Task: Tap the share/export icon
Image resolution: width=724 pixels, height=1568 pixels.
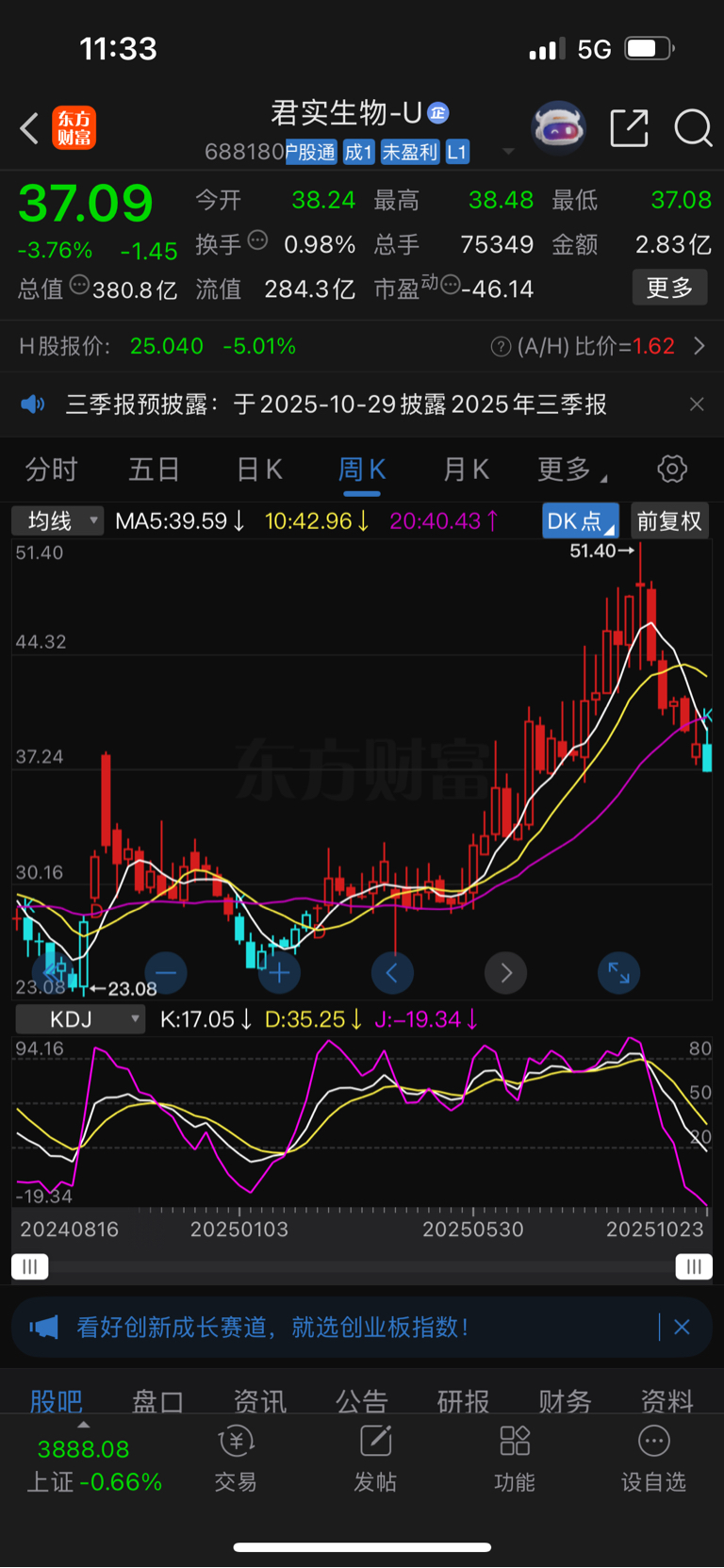Action: tap(629, 127)
